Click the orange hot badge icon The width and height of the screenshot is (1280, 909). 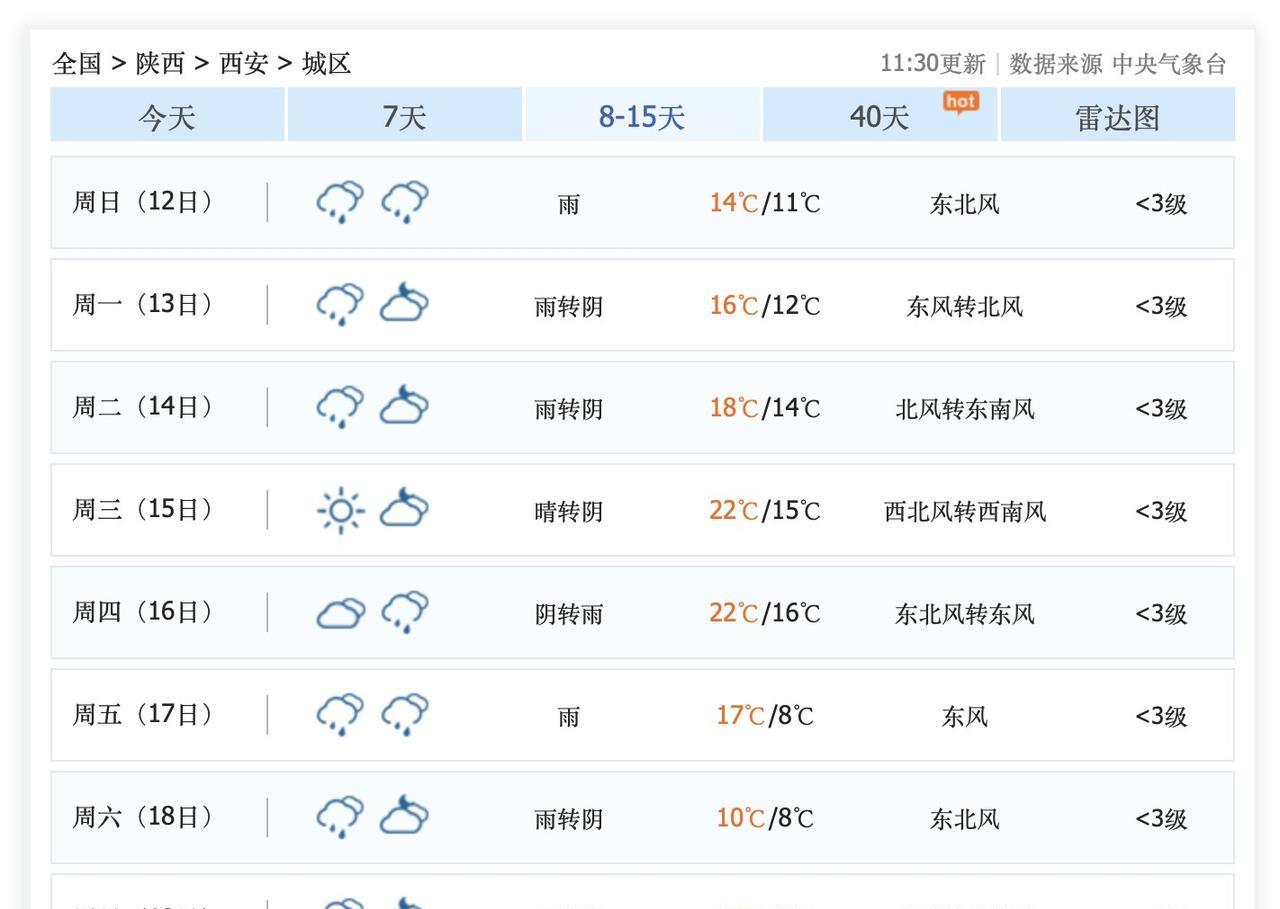(x=961, y=102)
